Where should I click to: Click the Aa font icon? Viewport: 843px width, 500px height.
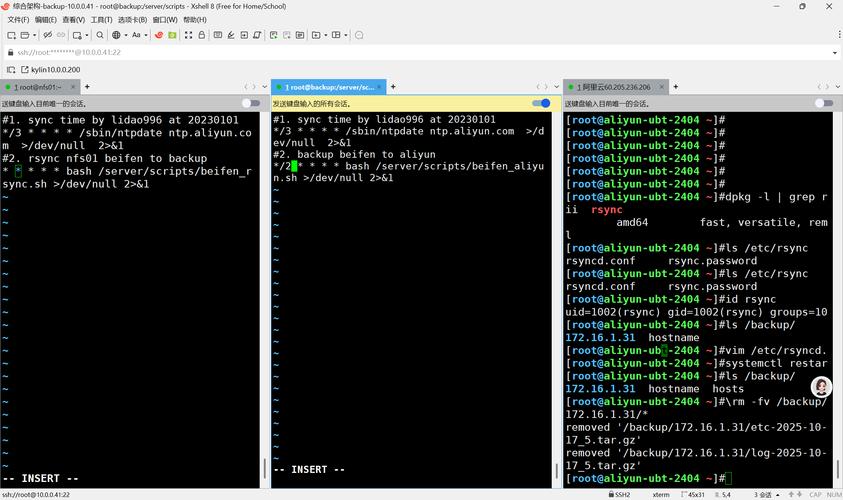pos(136,35)
